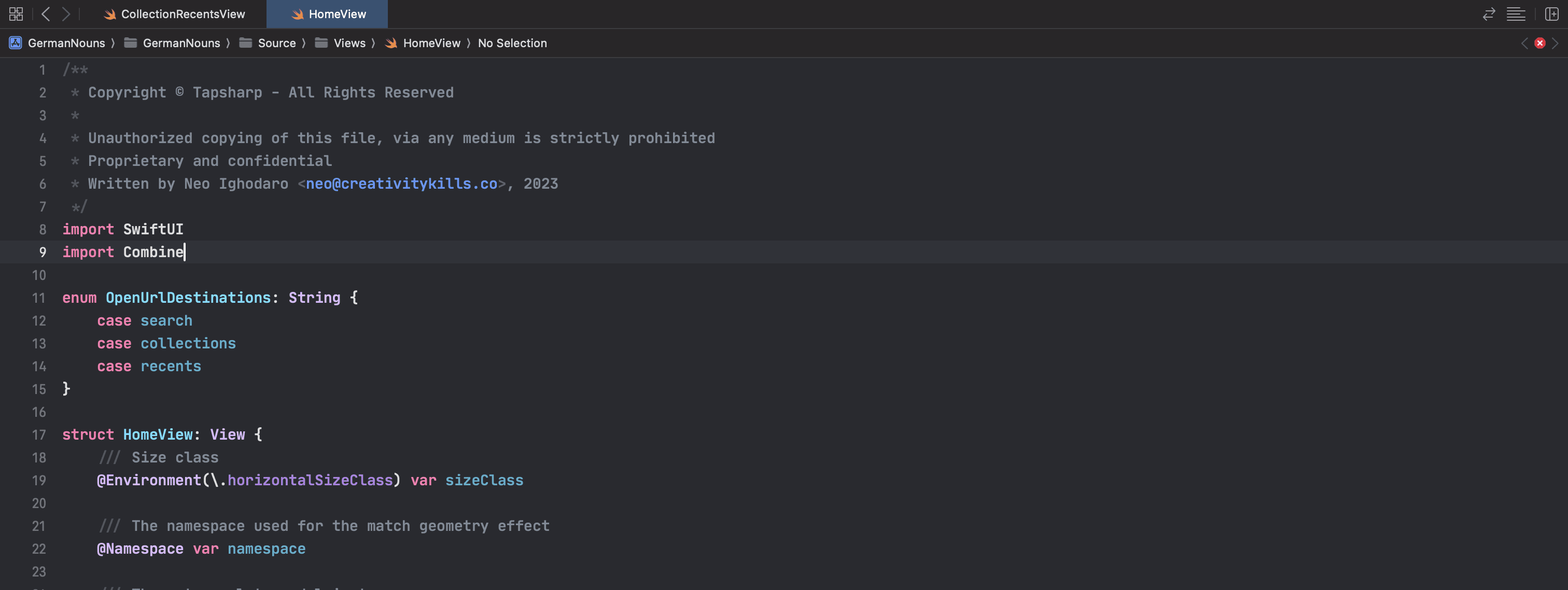
Task: Click the 'sizeClass' variable name
Action: pos(484,481)
